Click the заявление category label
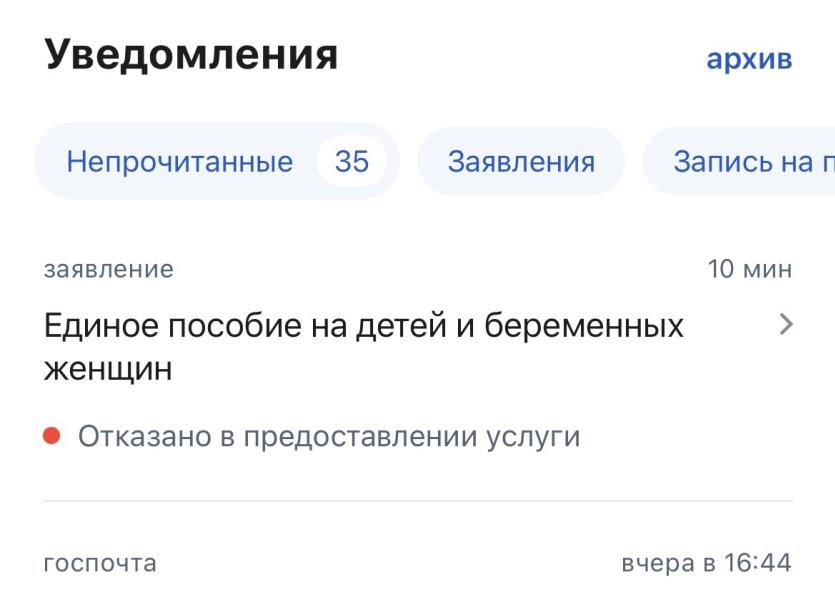The height and width of the screenshot is (600, 835). coord(109,269)
